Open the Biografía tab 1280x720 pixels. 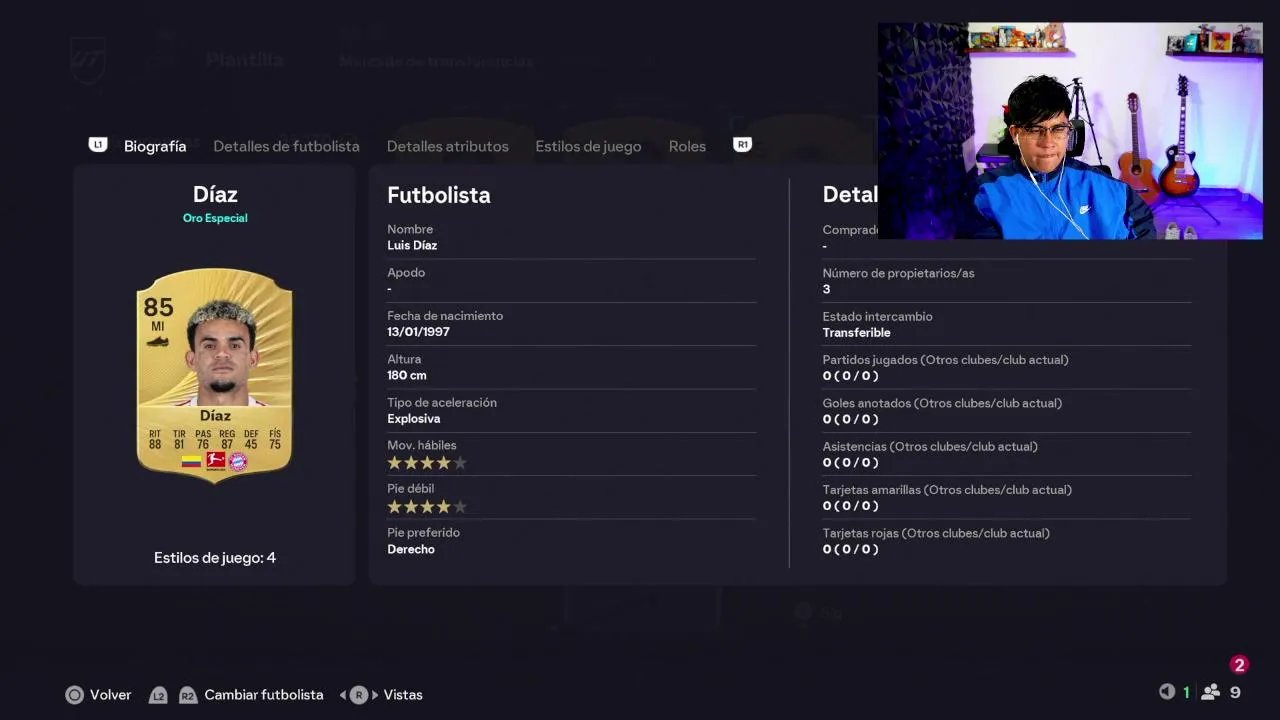155,146
